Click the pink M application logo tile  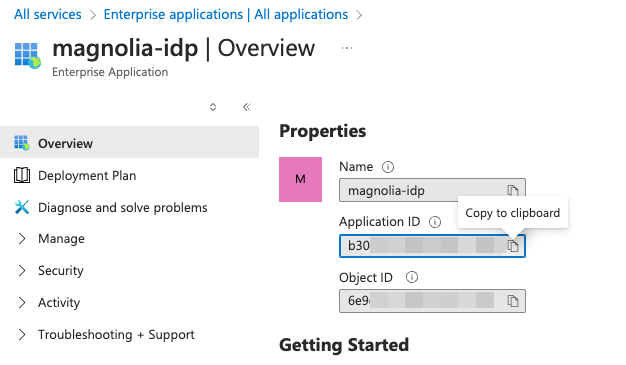pyautogui.click(x=300, y=179)
